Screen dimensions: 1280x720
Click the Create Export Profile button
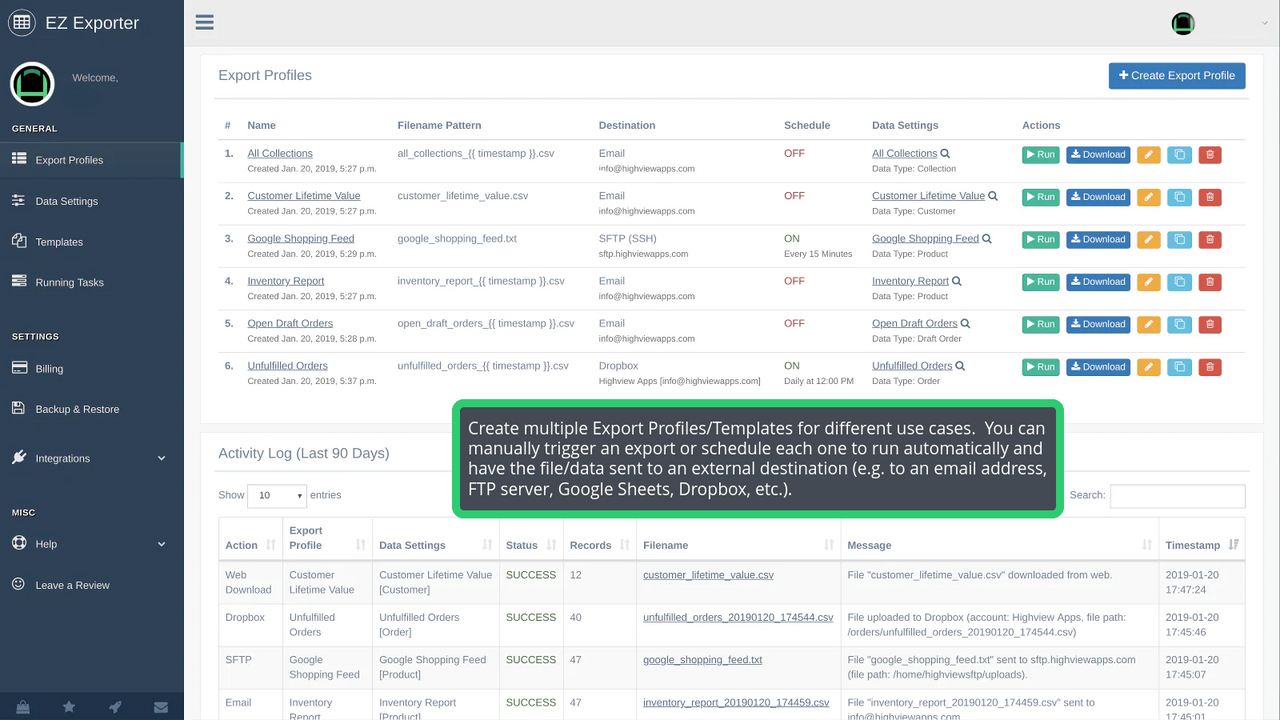tap(1177, 75)
